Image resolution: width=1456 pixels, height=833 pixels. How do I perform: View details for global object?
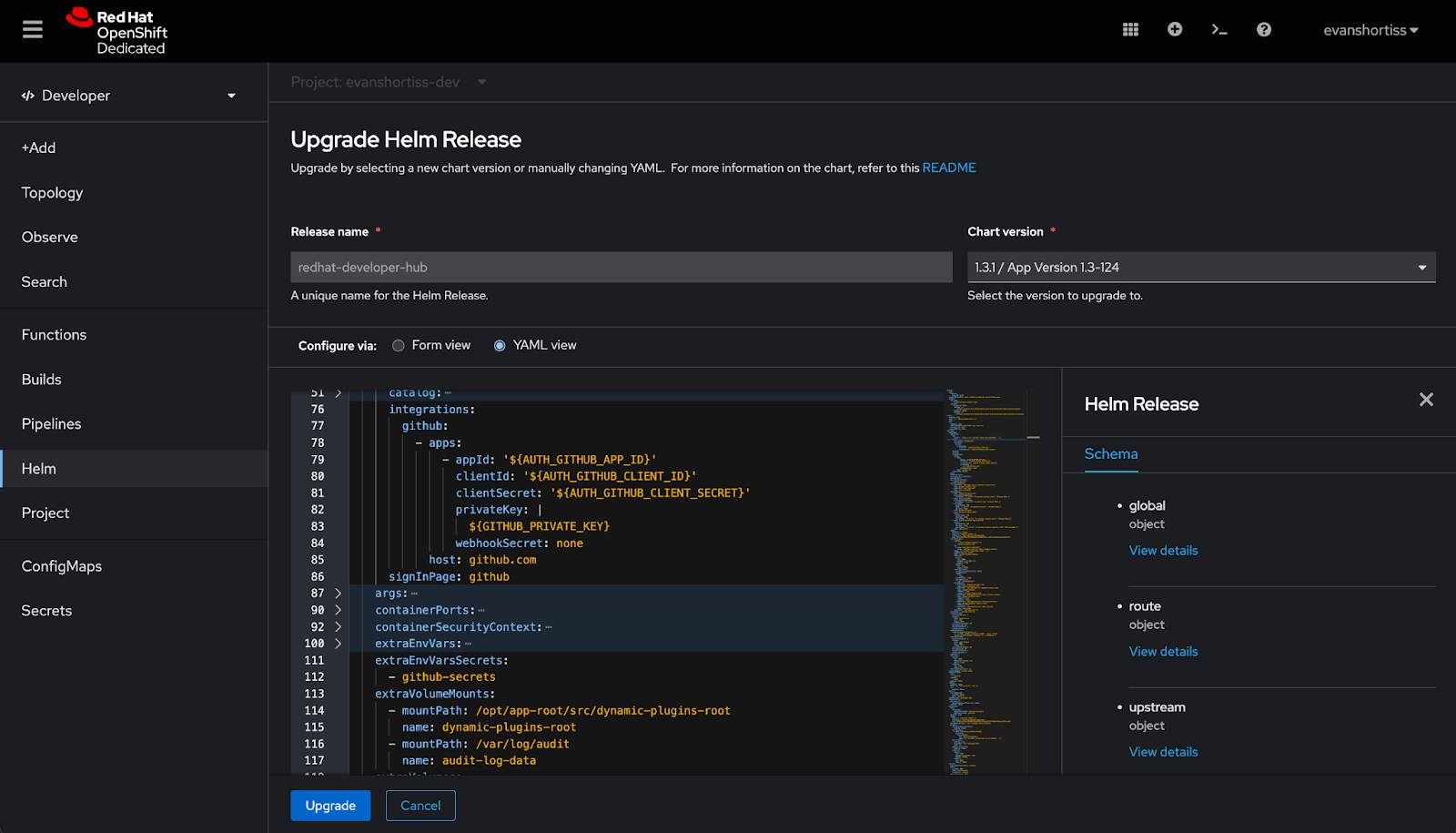pyautogui.click(x=1163, y=551)
